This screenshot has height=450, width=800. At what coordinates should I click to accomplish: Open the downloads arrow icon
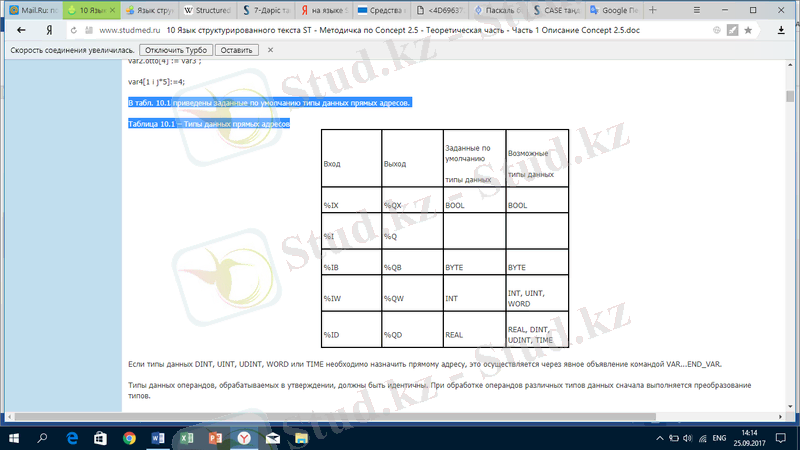coord(781,31)
